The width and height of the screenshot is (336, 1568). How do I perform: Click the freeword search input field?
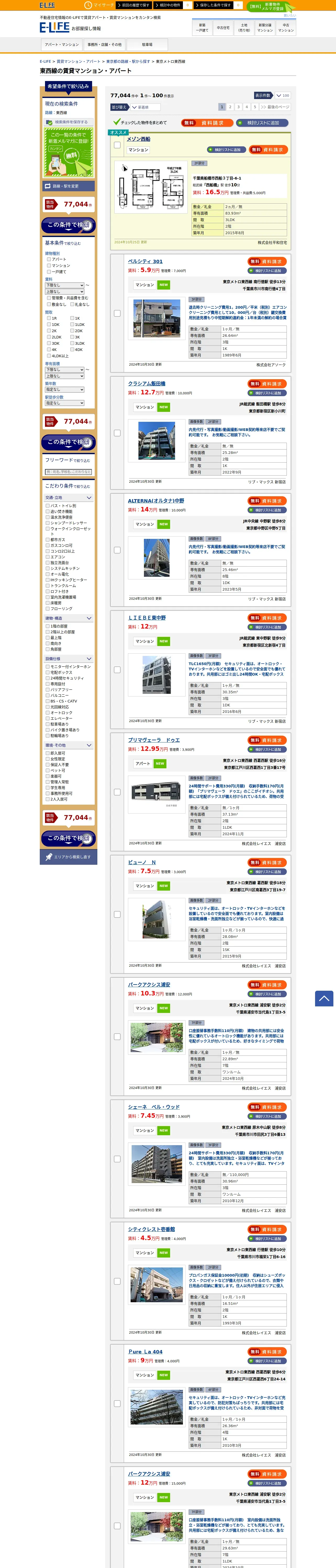(68, 472)
